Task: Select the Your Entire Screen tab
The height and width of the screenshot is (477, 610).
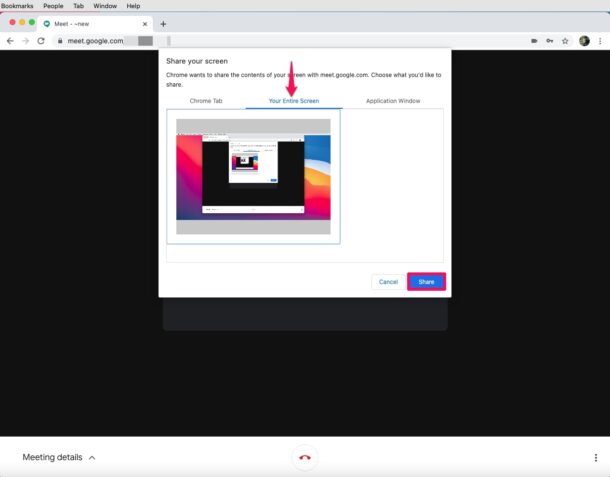Action: [294, 101]
